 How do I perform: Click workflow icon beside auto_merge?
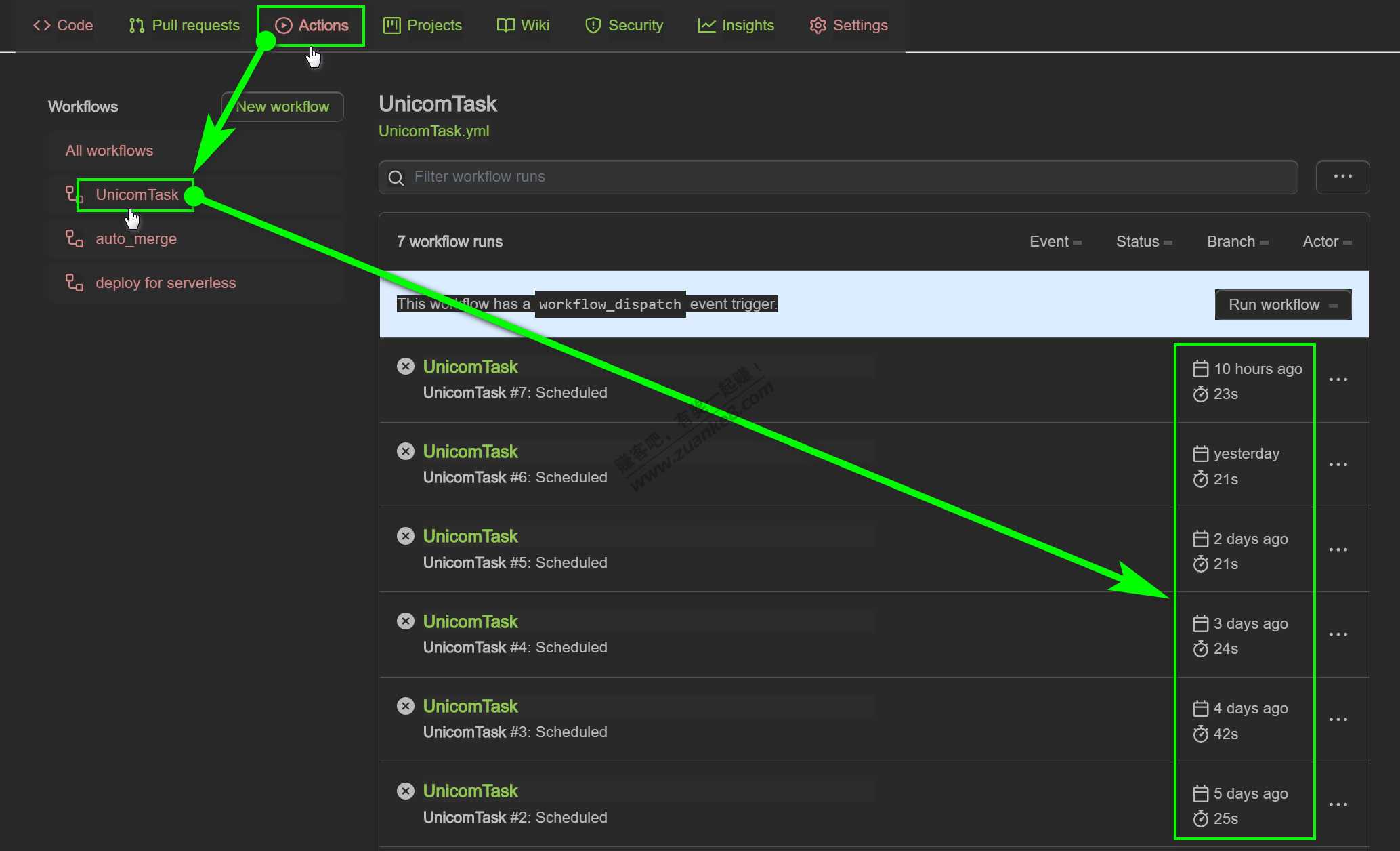click(x=75, y=238)
